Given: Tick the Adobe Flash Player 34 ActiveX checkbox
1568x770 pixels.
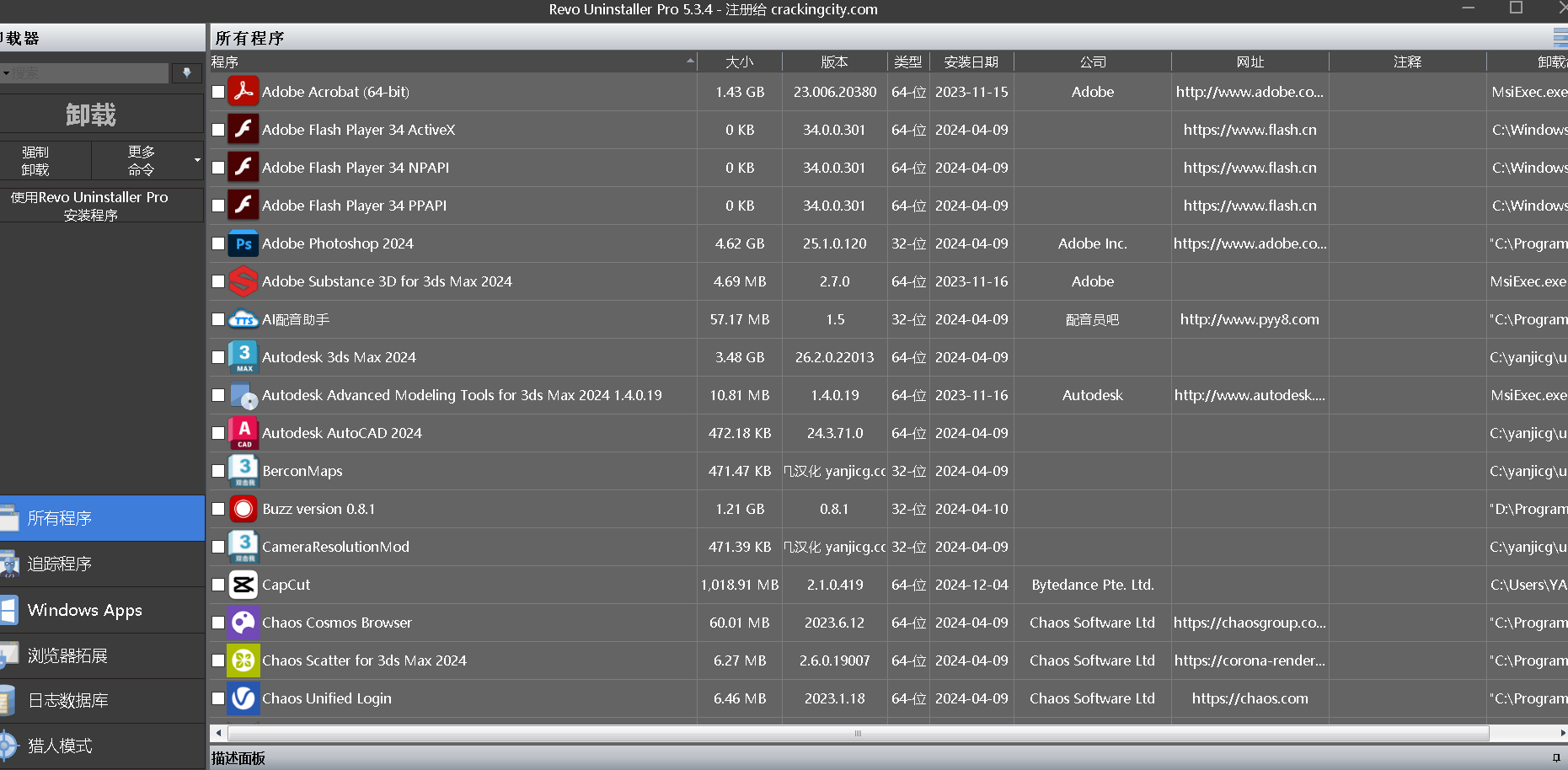Looking at the screenshot, I should click(x=218, y=130).
